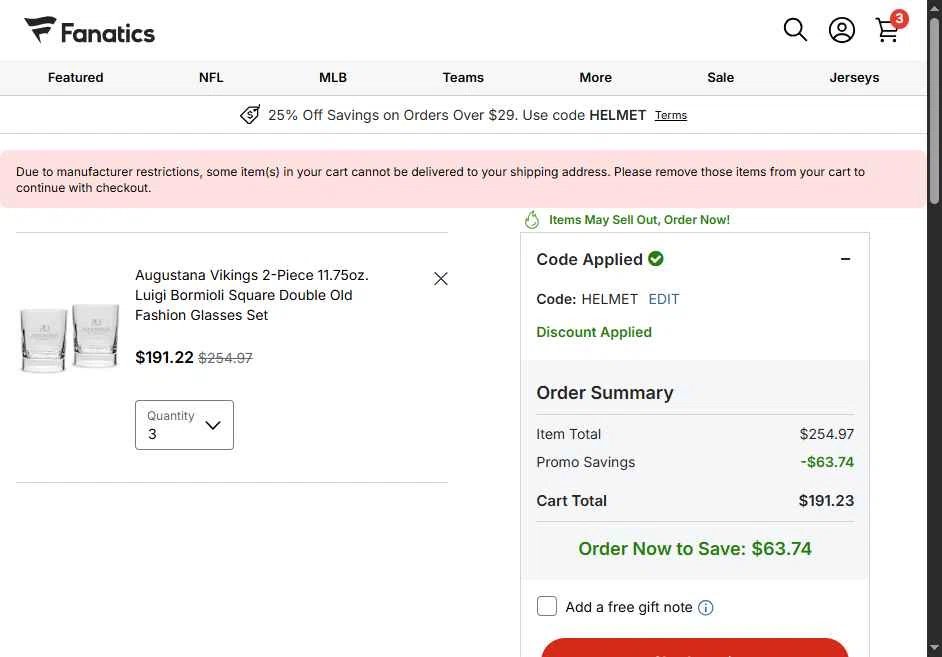Click the Terms link
This screenshot has width=942, height=657.
pos(670,115)
